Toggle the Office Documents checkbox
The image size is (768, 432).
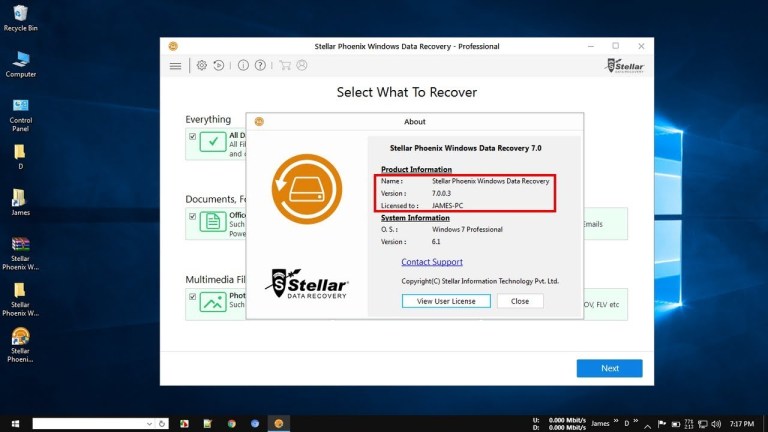coord(192,216)
